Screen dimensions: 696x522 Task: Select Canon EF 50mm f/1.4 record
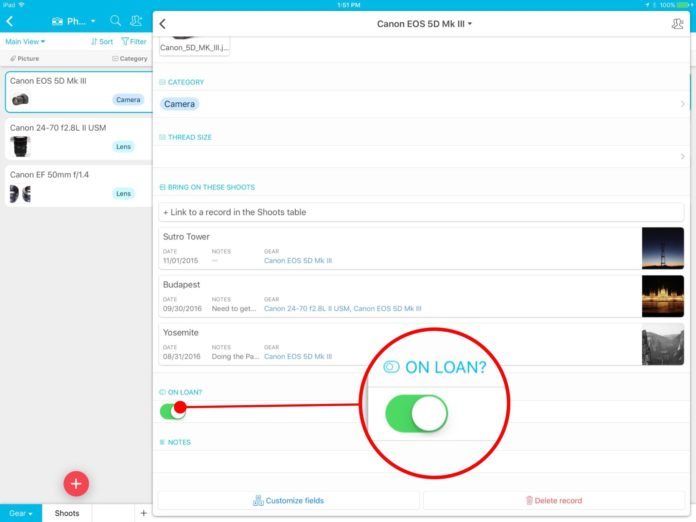pyautogui.click(x=79, y=186)
